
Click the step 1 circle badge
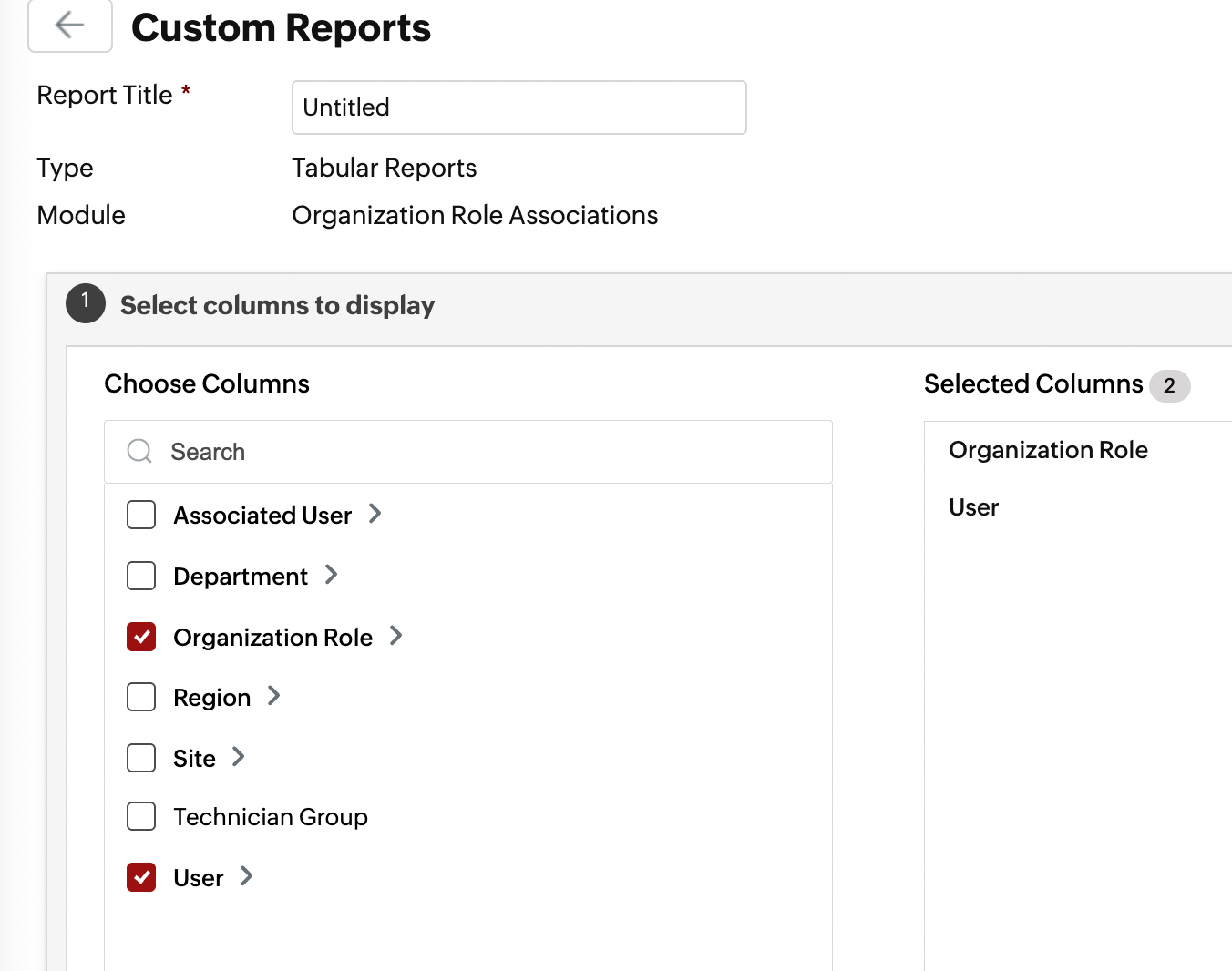[86, 303]
